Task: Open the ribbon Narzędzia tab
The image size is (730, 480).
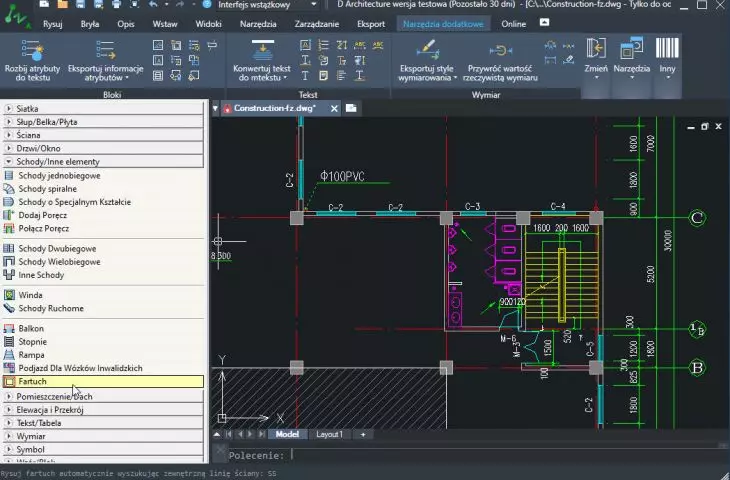Action: point(258,24)
